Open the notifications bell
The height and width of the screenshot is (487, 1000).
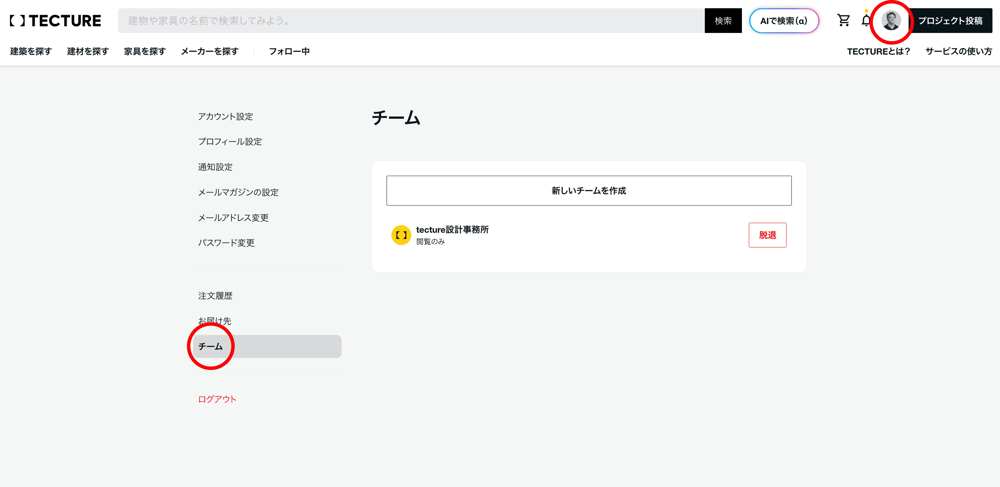click(866, 21)
